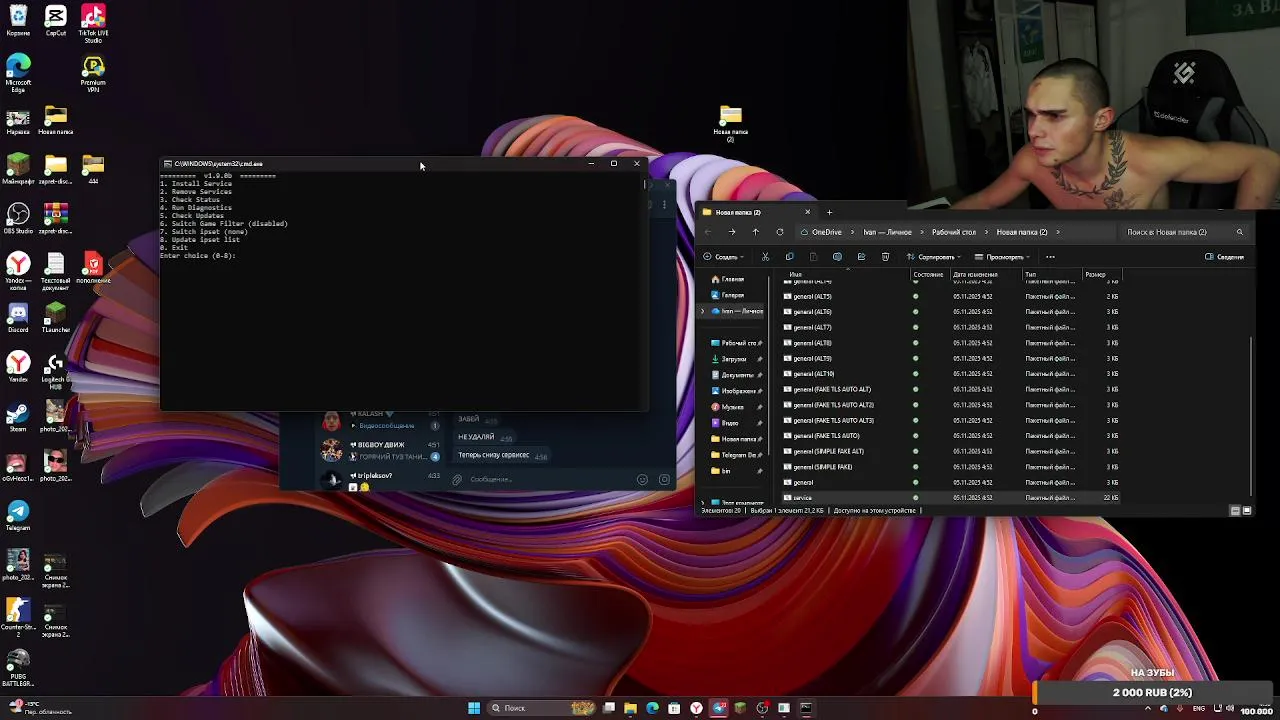This screenshot has width=1280, height=720.
Task: Expand chevron after Рабочий стол in address bar
Action: (x=985, y=232)
